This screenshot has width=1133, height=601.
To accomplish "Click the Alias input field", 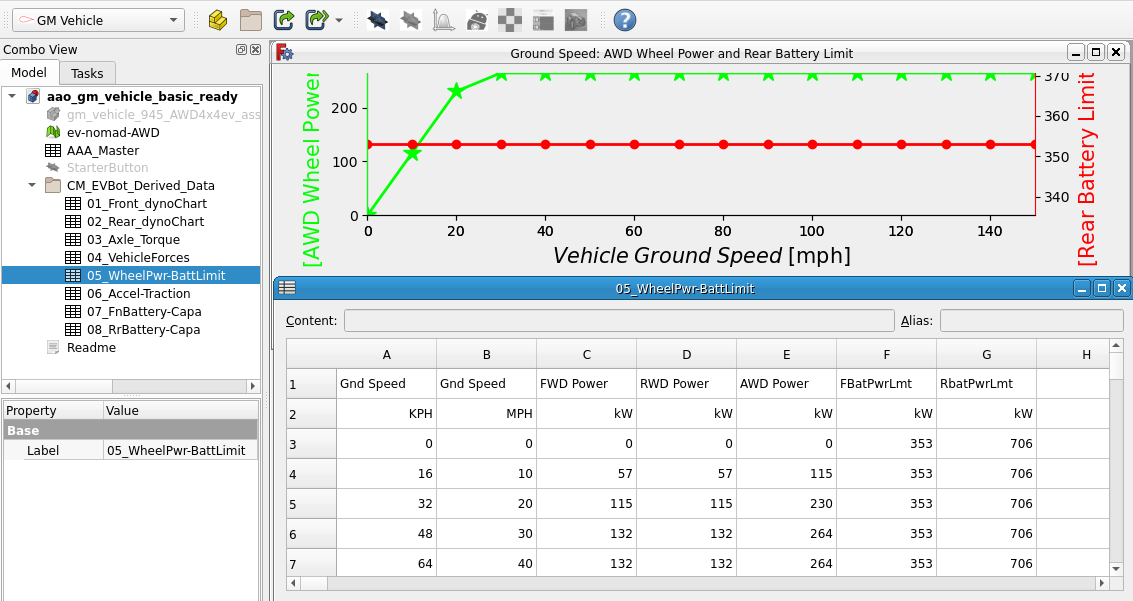I will tap(1030, 321).
